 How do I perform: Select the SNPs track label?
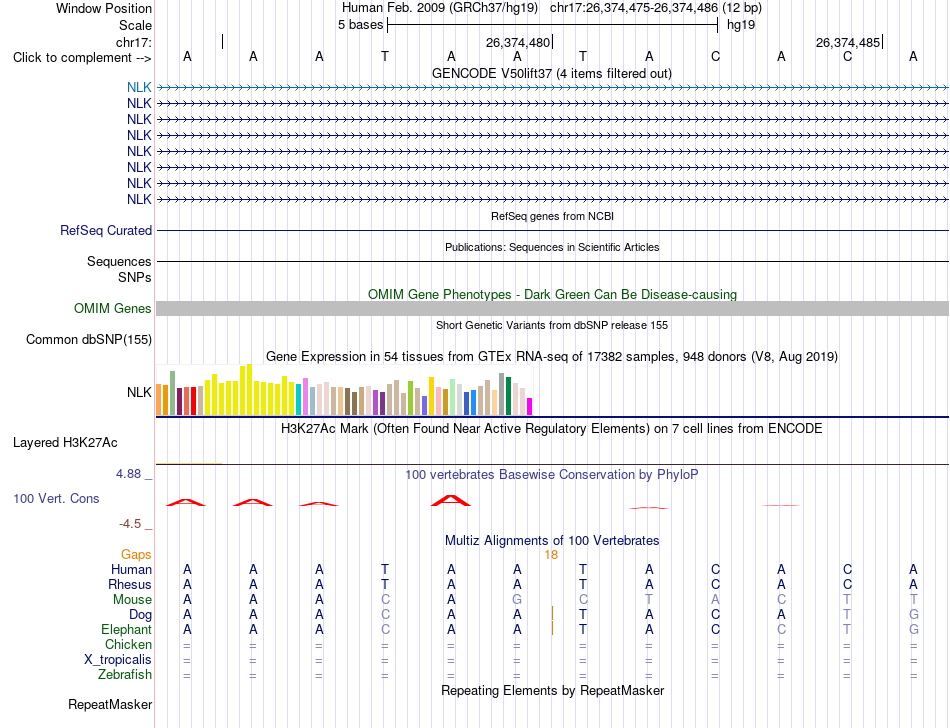tap(135, 277)
